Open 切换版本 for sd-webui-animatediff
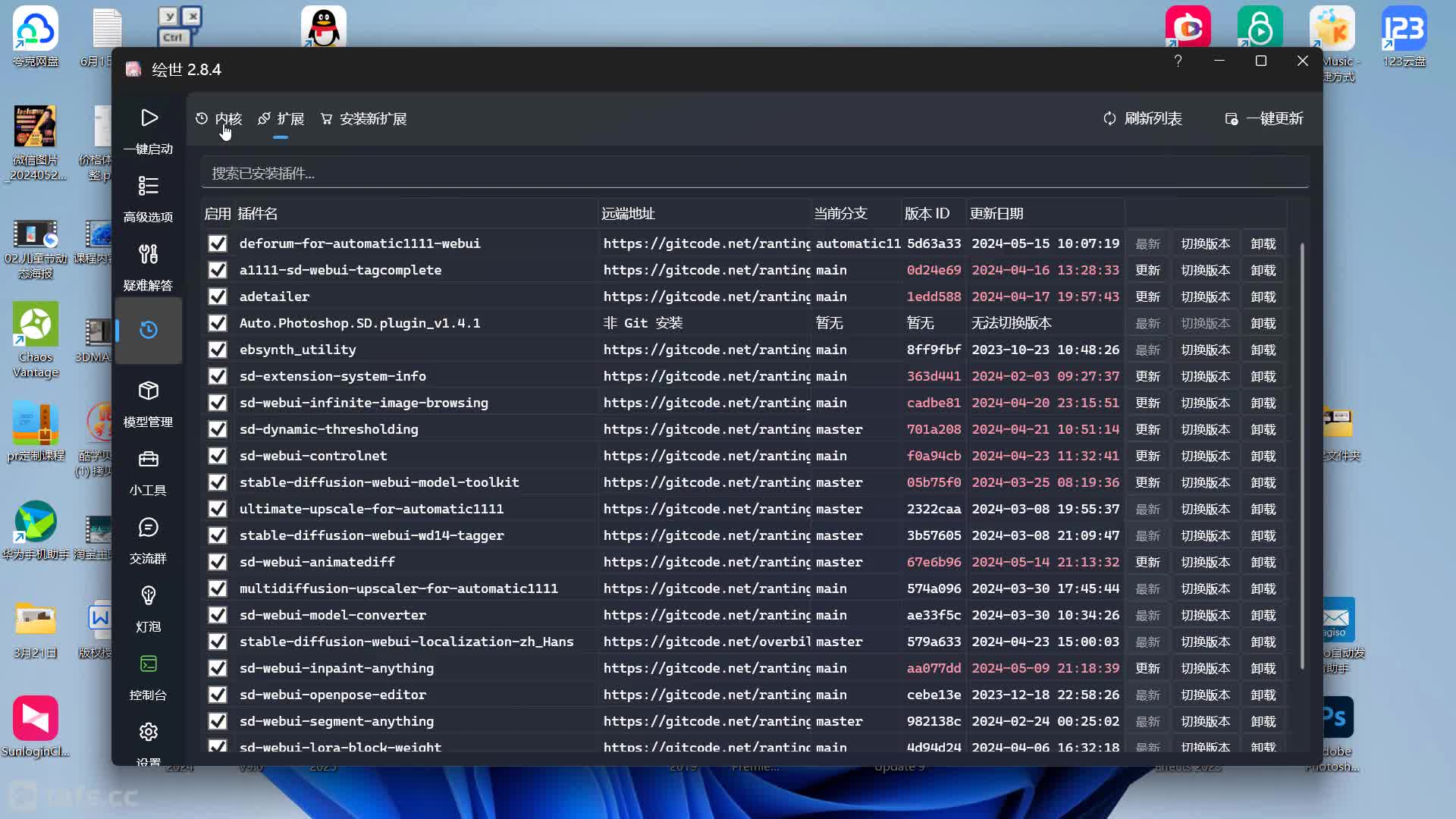Image resolution: width=1456 pixels, height=819 pixels. point(1206,562)
